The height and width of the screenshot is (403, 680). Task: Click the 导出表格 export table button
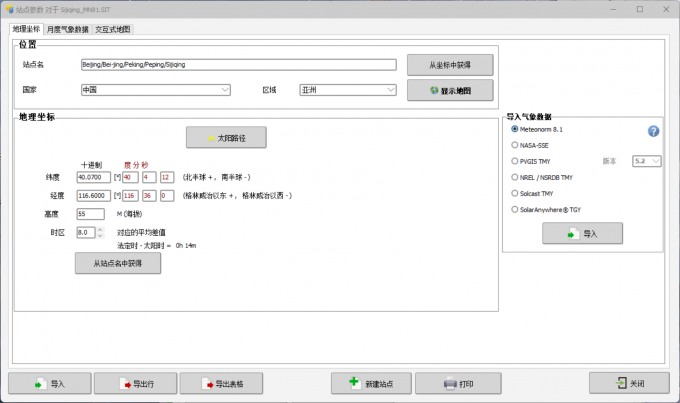point(220,383)
